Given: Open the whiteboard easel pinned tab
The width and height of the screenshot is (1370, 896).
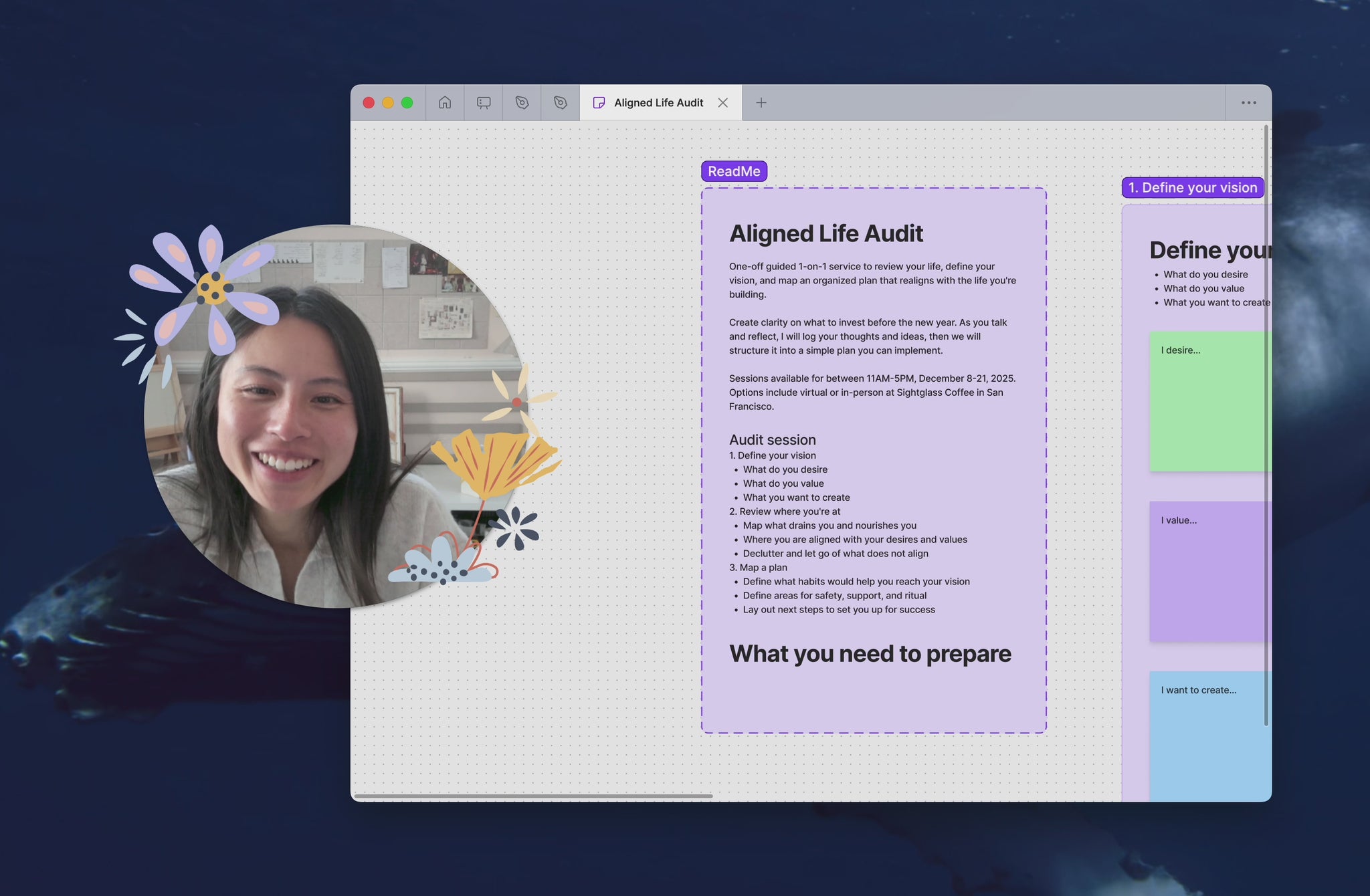Looking at the screenshot, I should pos(484,102).
